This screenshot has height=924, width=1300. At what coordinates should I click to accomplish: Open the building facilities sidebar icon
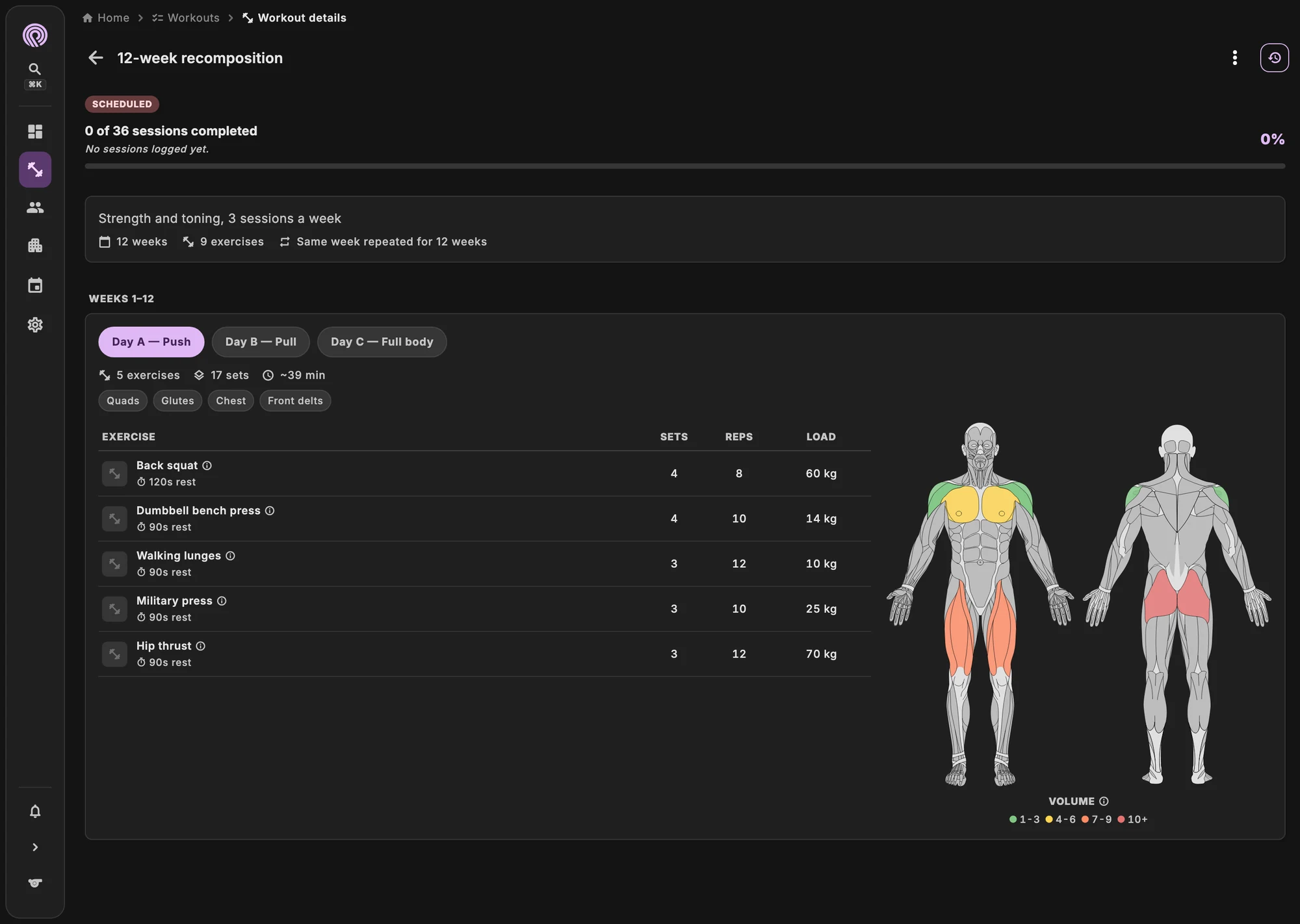35,246
